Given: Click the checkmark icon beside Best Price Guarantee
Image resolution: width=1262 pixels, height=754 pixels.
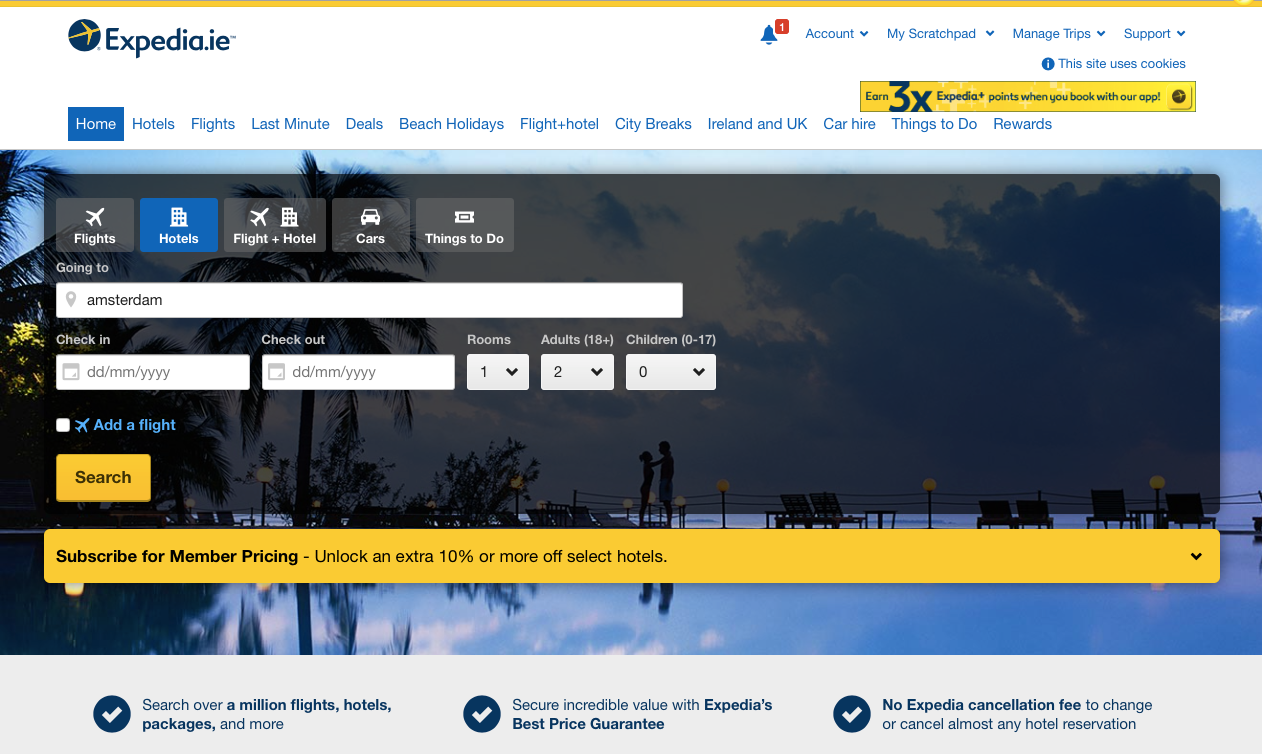Looking at the screenshot, I should (482, 714).
